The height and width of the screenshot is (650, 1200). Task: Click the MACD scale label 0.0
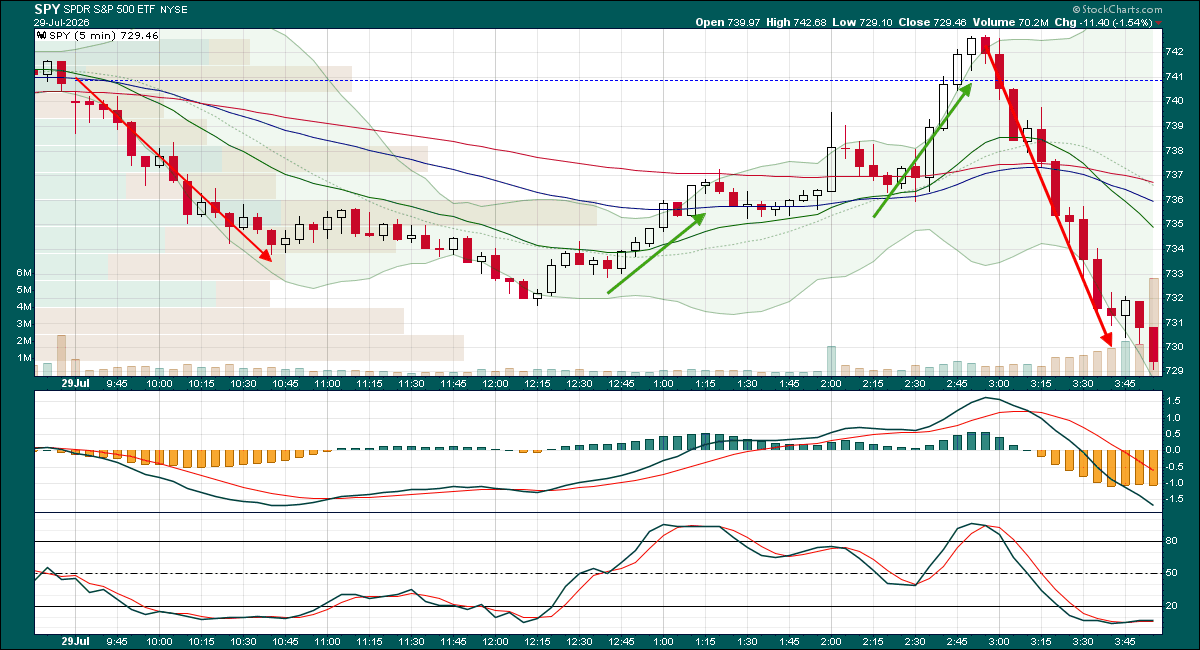(1174, 449)
